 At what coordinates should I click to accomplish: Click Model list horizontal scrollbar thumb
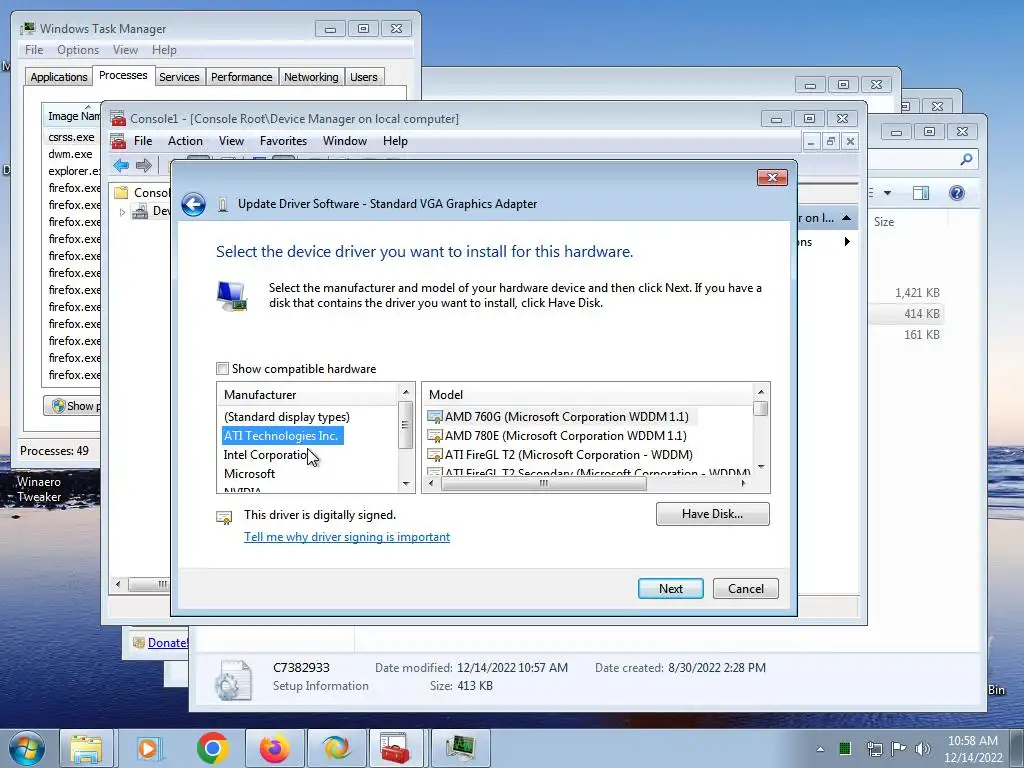click(x=543, y=483)
